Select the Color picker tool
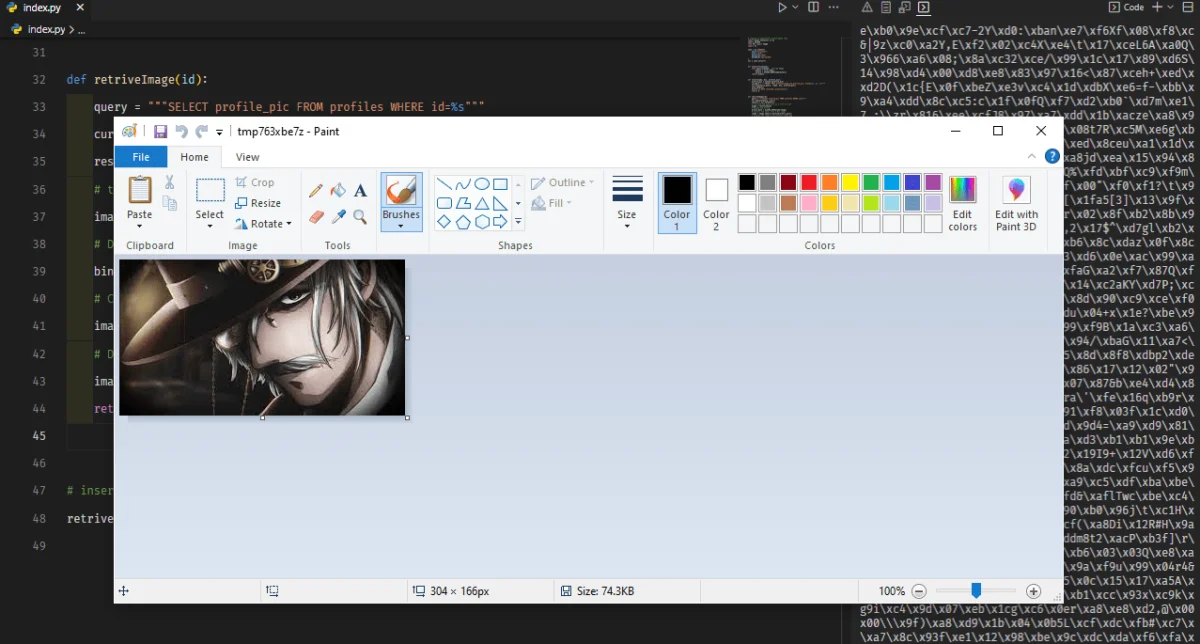Image resolution: width=1200 pixels, height=644 pixels. click(337, 217)
